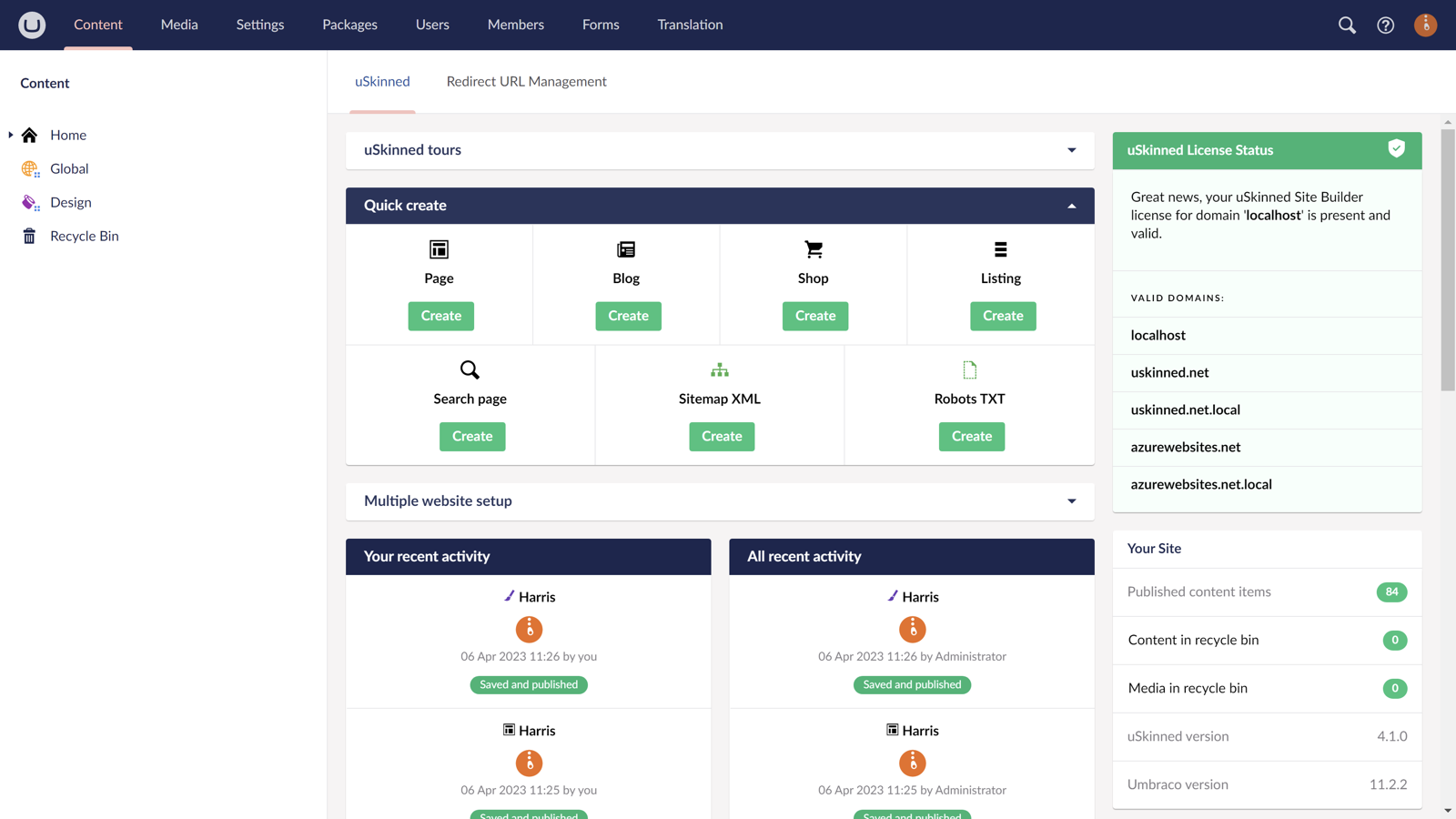Image resolution: width=1456 pixels, height=819 pixels.
Task: Click the Design paint icon in tree
Action: (x=30, y=203)
